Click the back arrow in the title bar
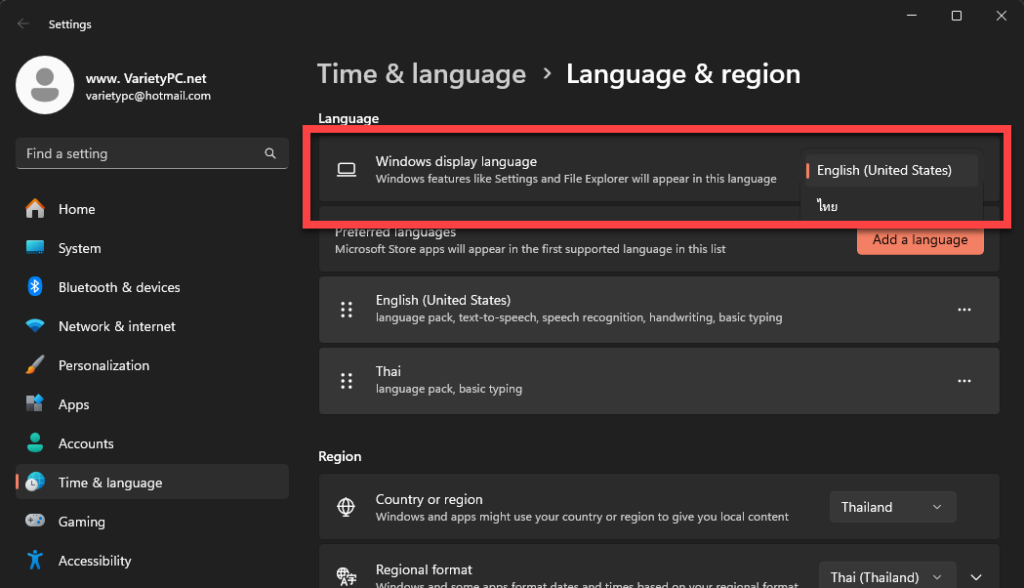The width and height of the screenshot is (1024, 588). point(22,24)
